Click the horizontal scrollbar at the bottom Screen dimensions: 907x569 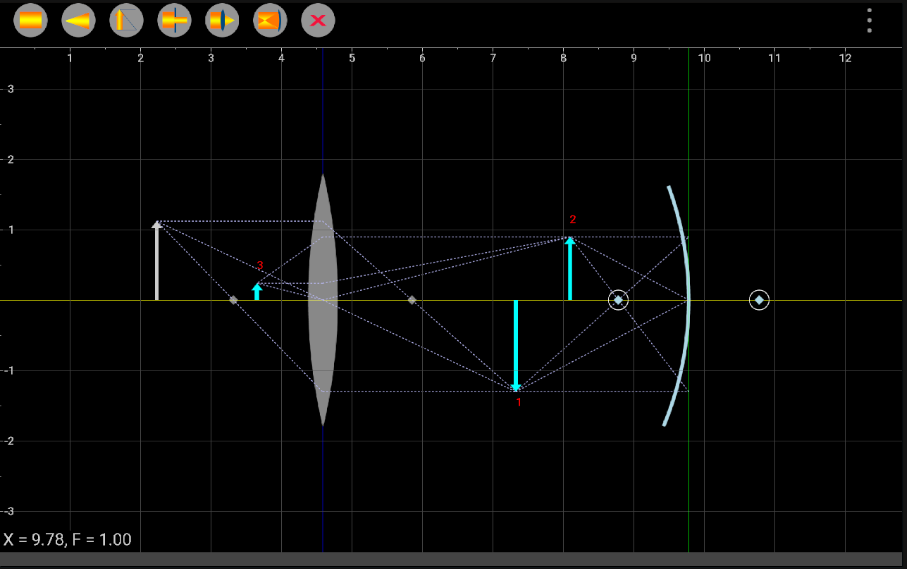pos(453,560)
